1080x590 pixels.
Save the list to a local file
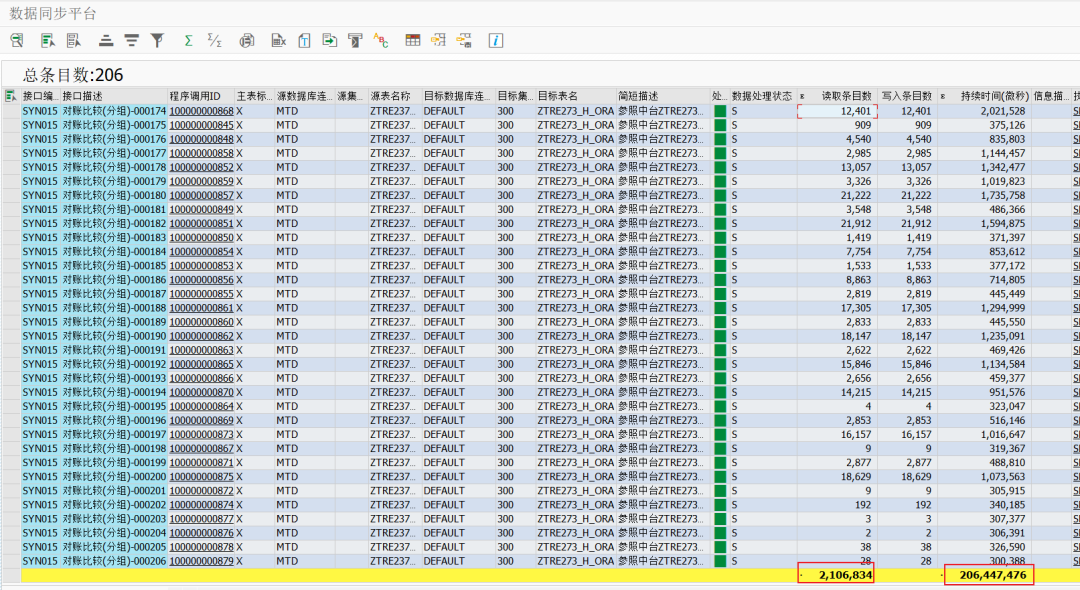pyautogui.click(x=330, y=41)
